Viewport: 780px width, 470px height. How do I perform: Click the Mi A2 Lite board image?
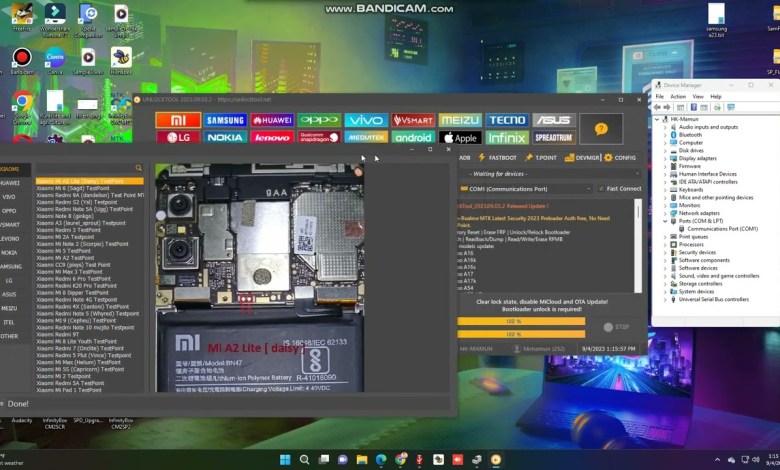pos(260,278)
